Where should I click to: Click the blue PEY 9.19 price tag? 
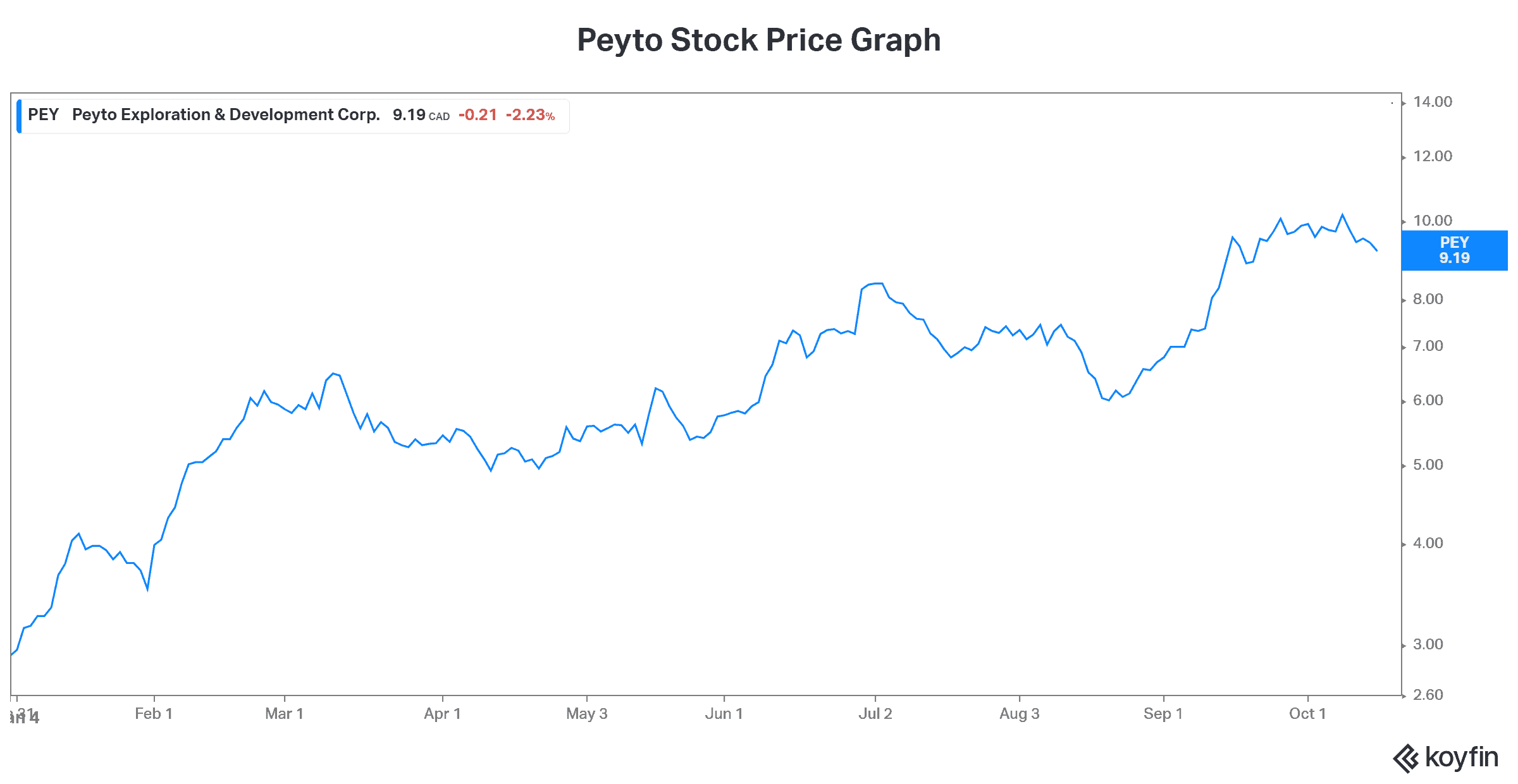coord(1454,250)
